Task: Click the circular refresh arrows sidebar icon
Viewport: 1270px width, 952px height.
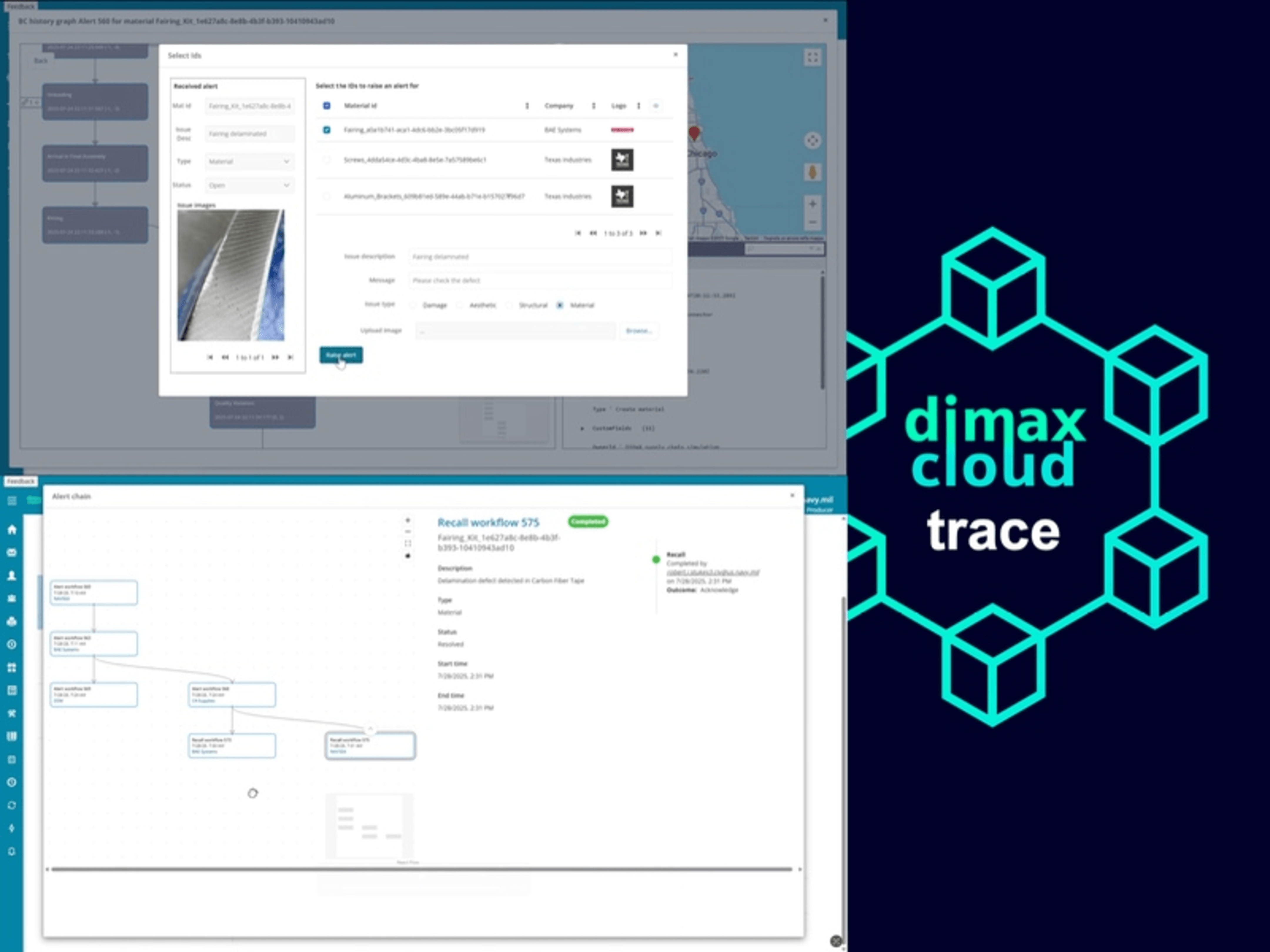Action: [x=11, y=806]
